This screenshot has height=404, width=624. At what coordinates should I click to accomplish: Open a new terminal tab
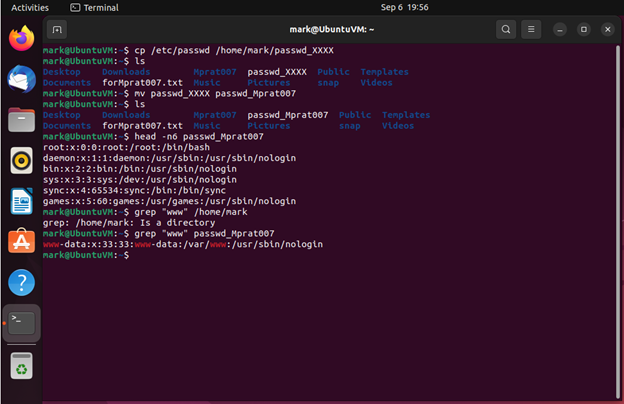[57, 30]
